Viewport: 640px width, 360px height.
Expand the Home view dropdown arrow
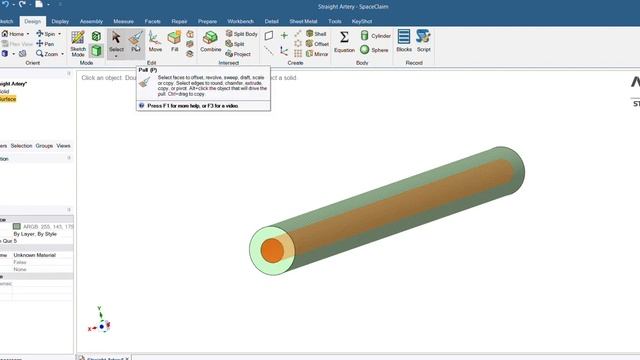28,34
